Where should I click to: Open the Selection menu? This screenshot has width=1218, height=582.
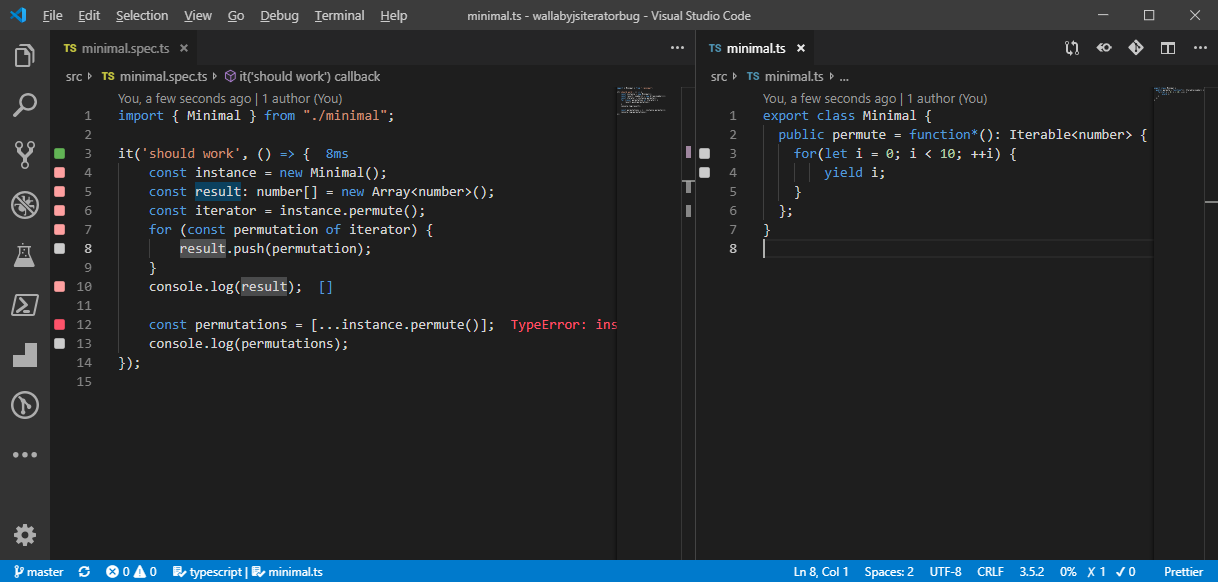coord(142,16)
